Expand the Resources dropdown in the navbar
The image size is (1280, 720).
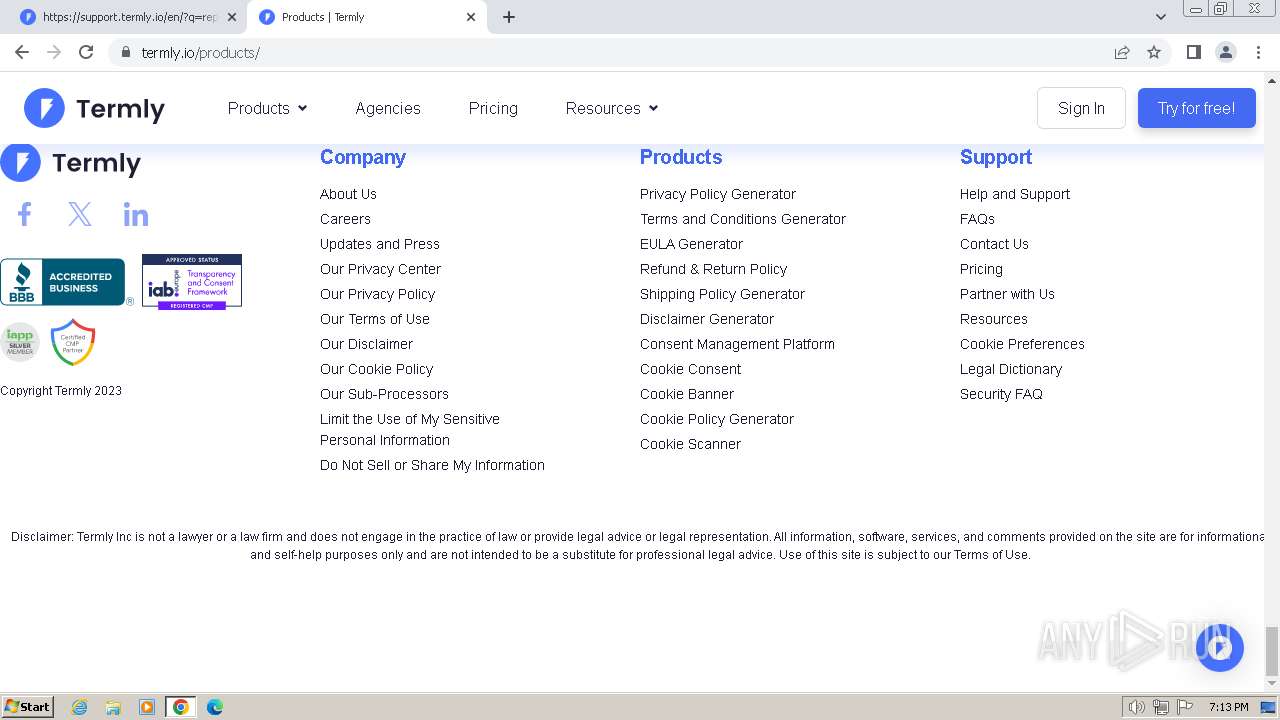tap(612, 108)
